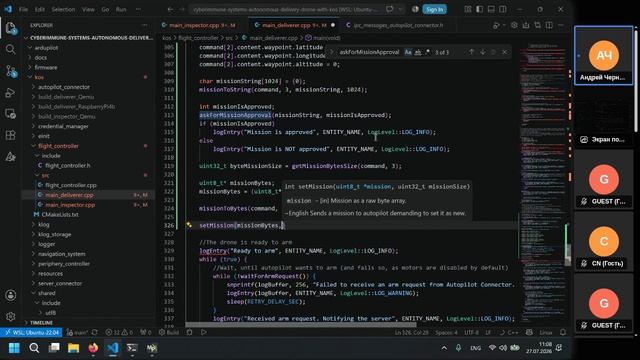This screenshot has width=640, height=360.
Task: Open the Selection menu
Action: coord(63,9)
